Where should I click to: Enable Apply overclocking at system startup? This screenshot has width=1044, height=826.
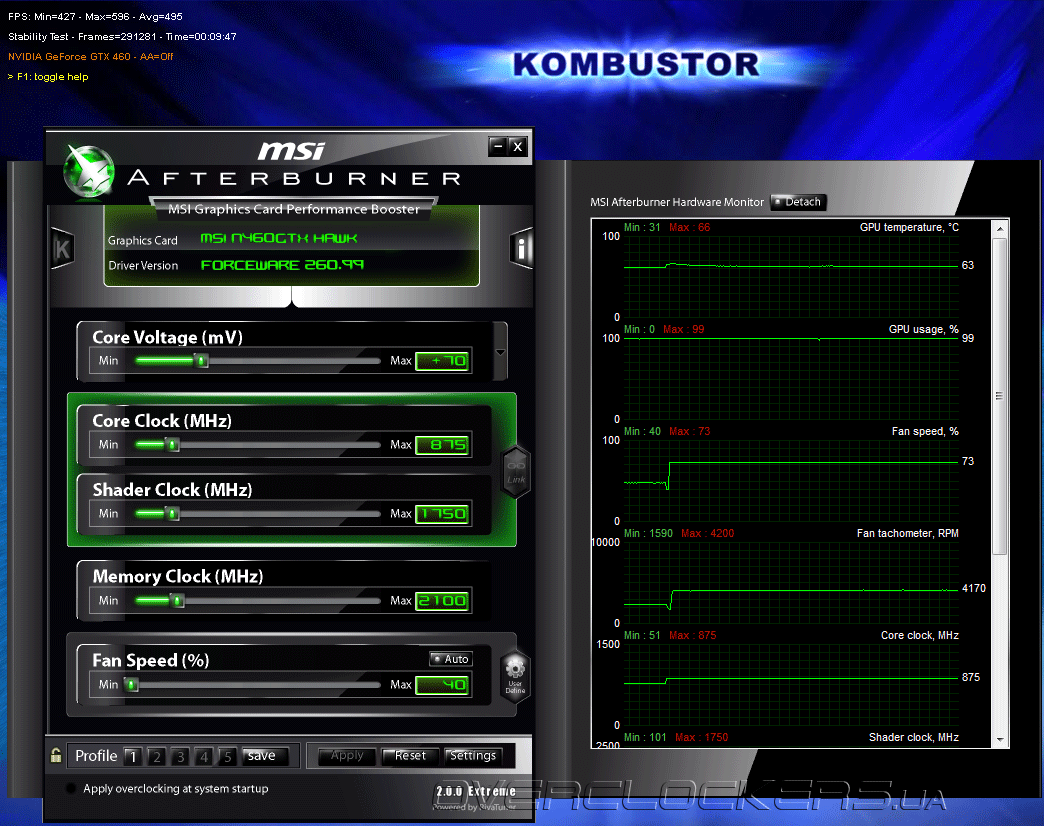(71, 789)
